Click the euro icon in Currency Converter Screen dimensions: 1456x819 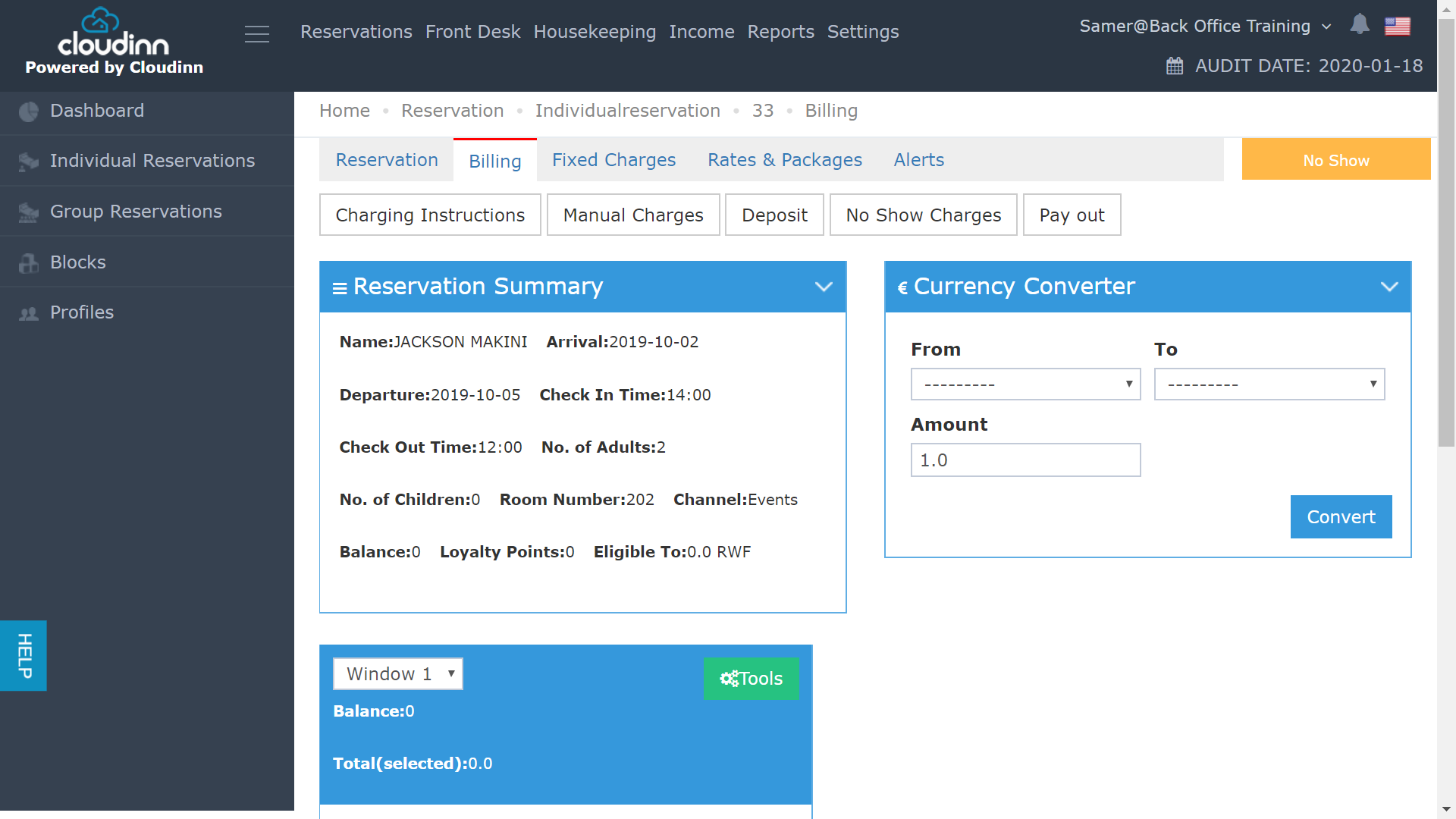(902, 288)
